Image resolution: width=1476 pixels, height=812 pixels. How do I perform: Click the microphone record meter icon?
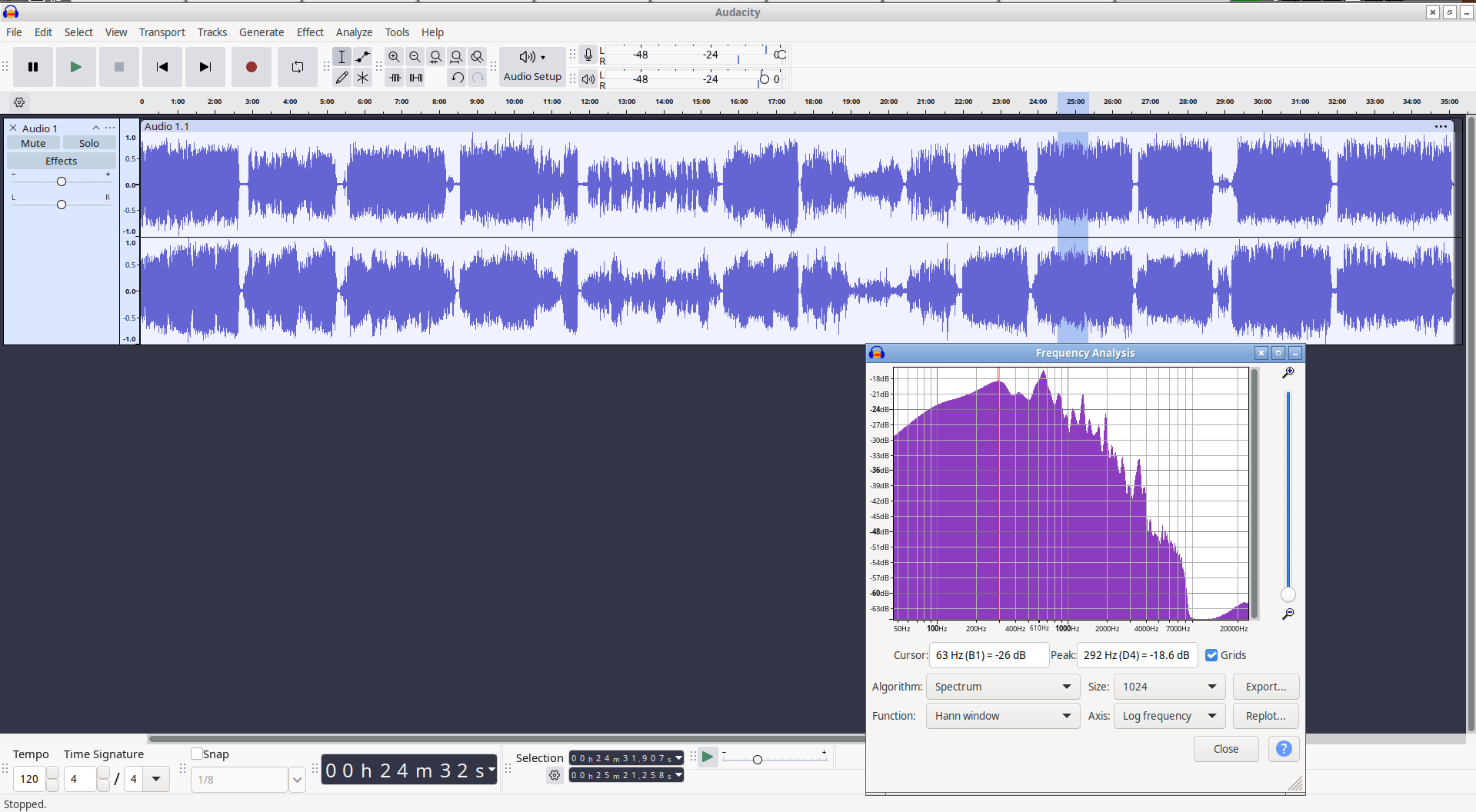point(588,55)
